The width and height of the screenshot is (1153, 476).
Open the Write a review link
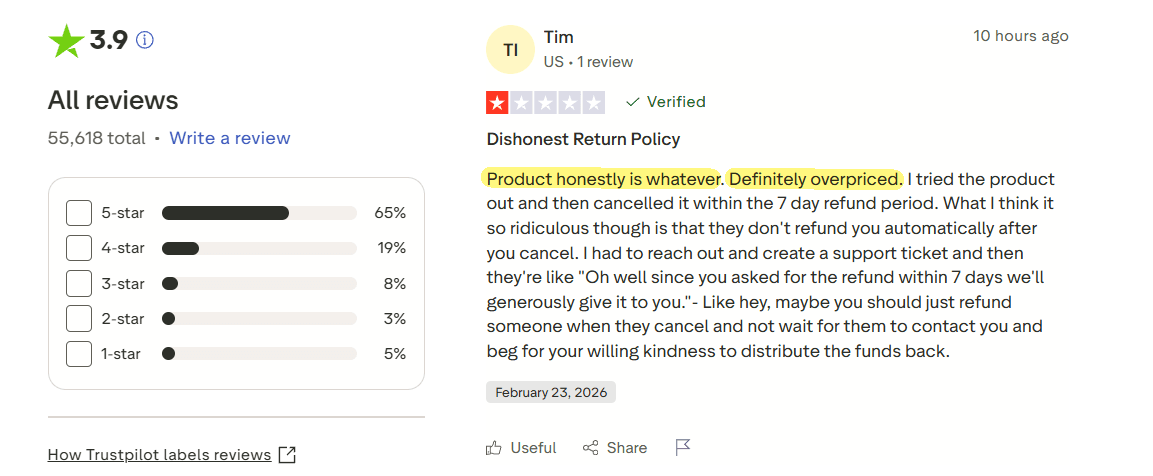point(229,138)
